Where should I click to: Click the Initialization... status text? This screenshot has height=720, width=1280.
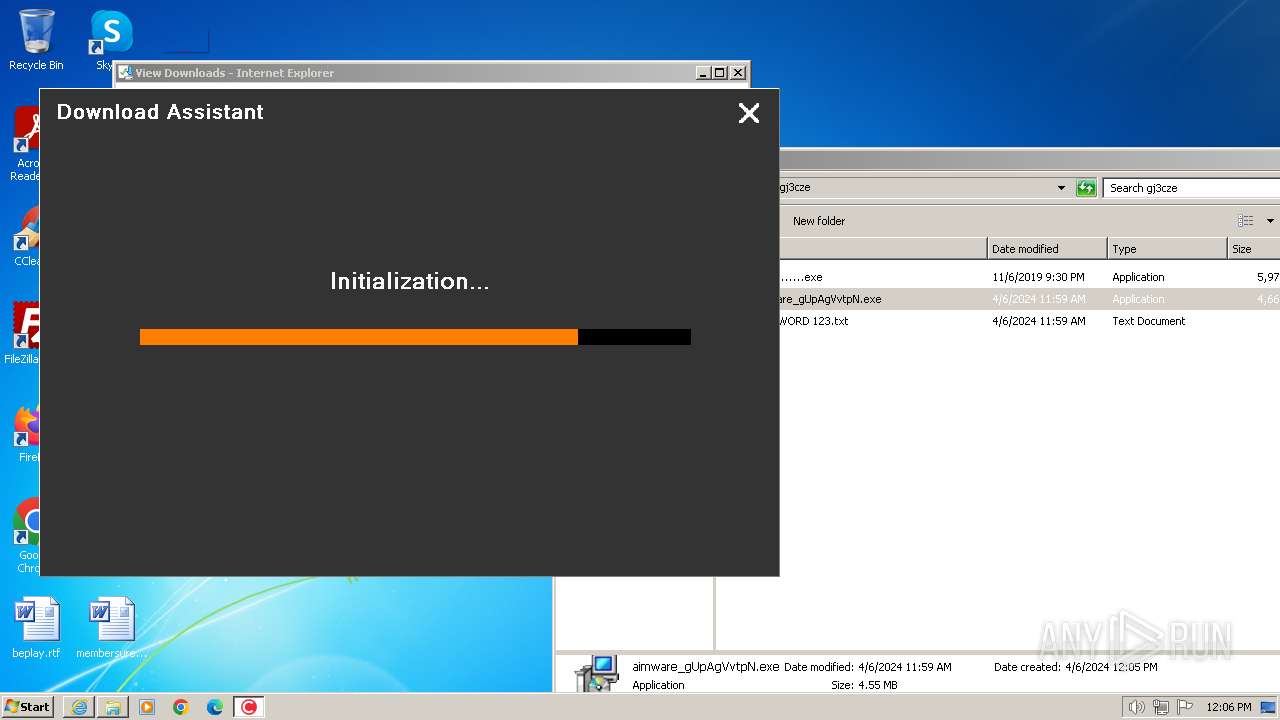pos(409,281)
